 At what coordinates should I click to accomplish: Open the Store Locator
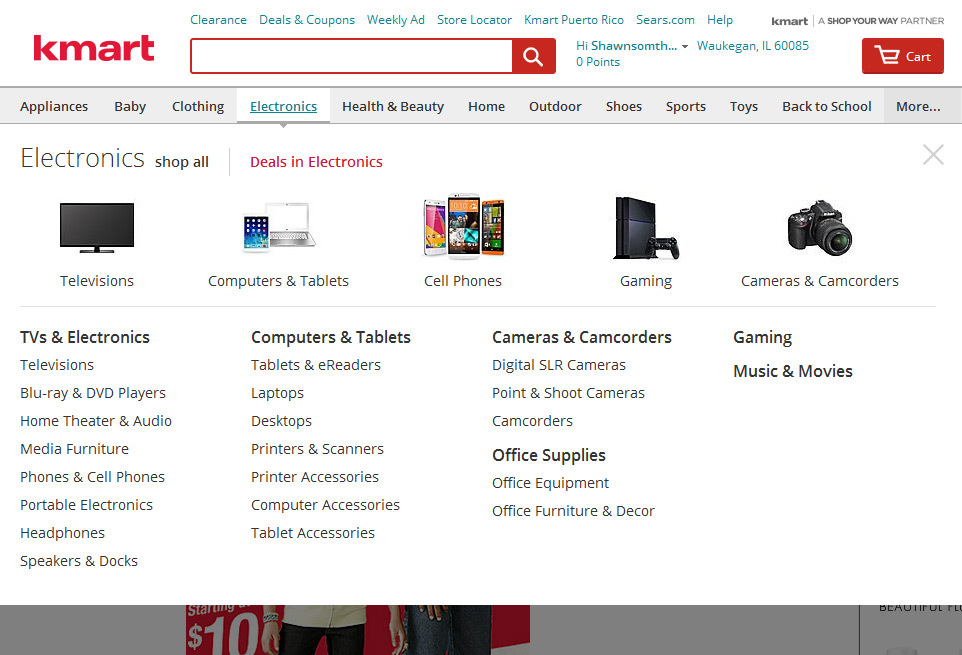point(474,20)
